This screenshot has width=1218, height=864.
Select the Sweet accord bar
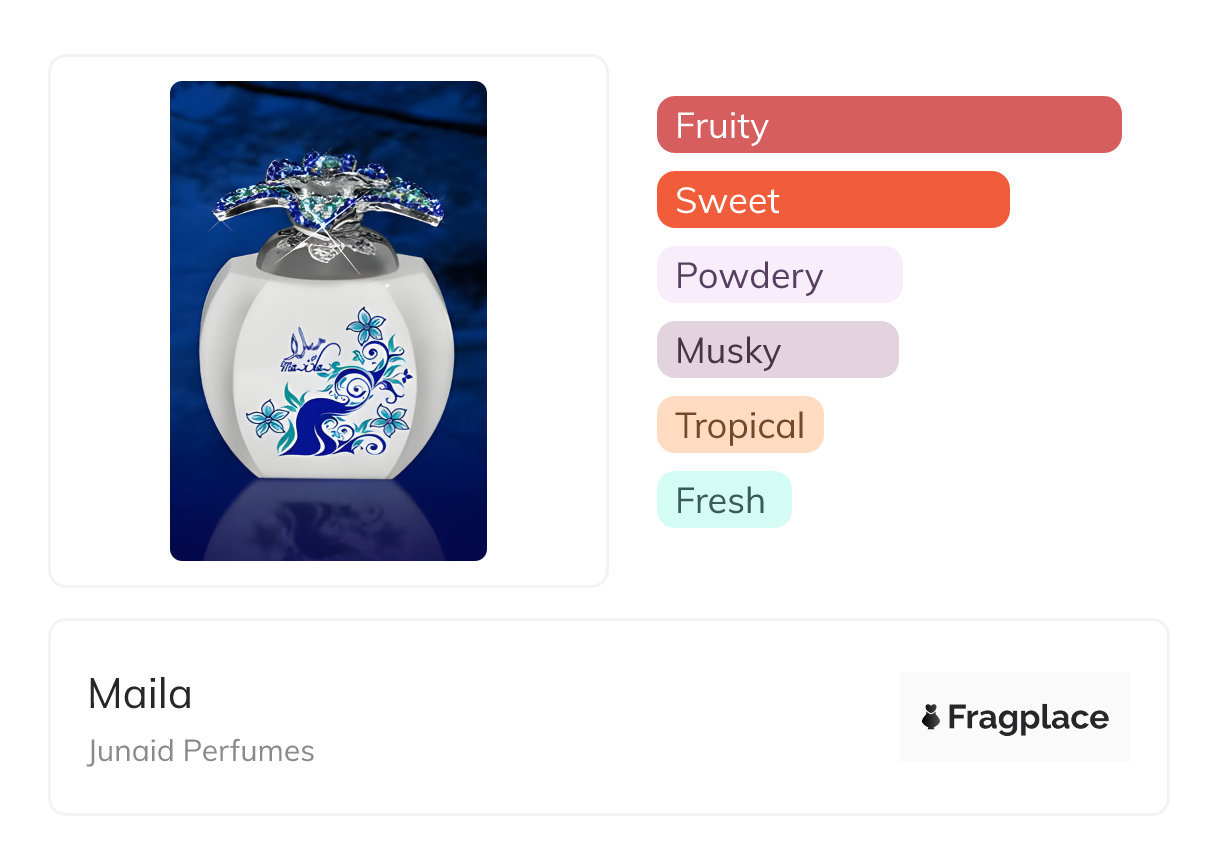click(833, 200)
